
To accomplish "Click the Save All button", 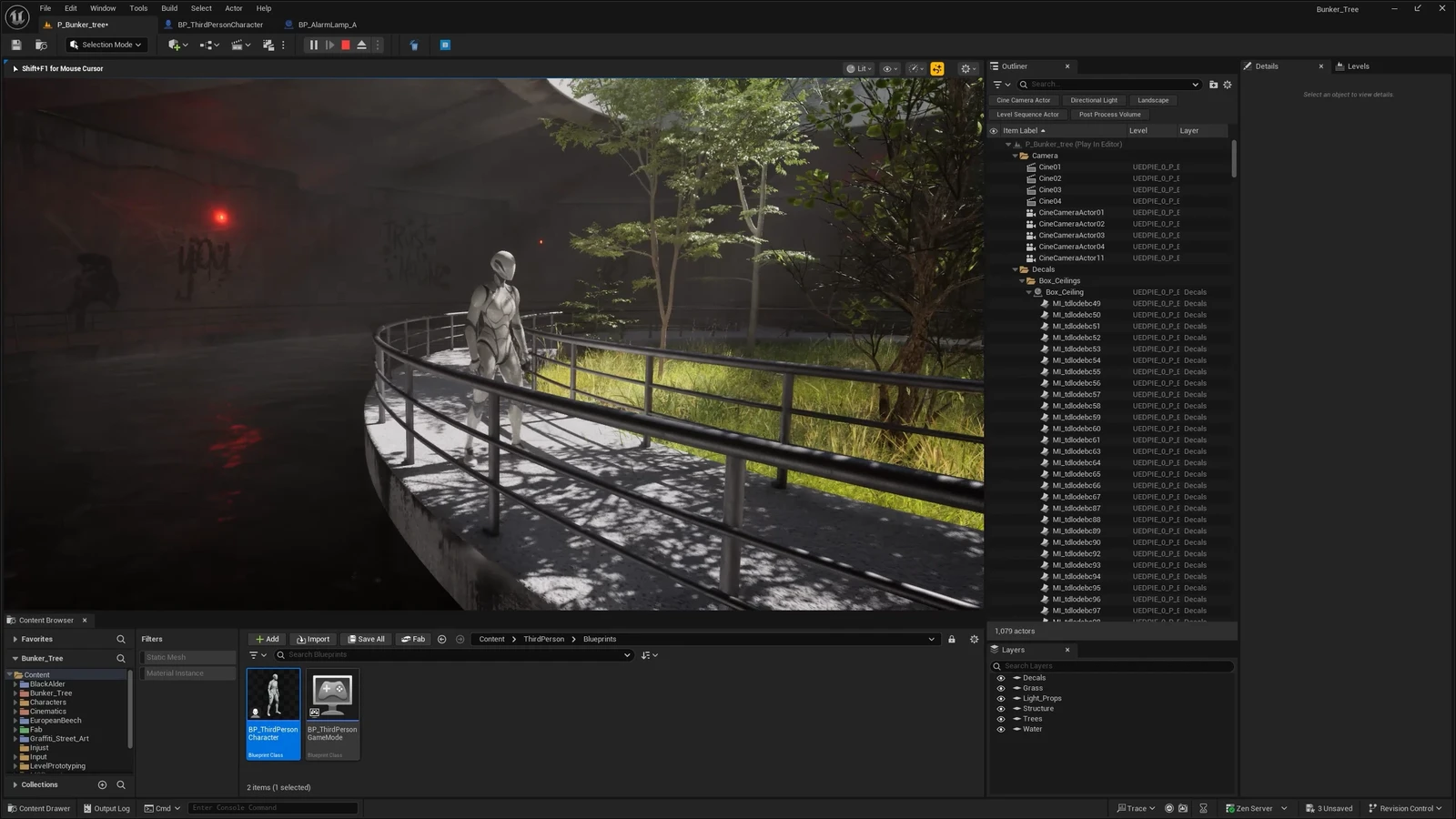I will coord(366,639).
